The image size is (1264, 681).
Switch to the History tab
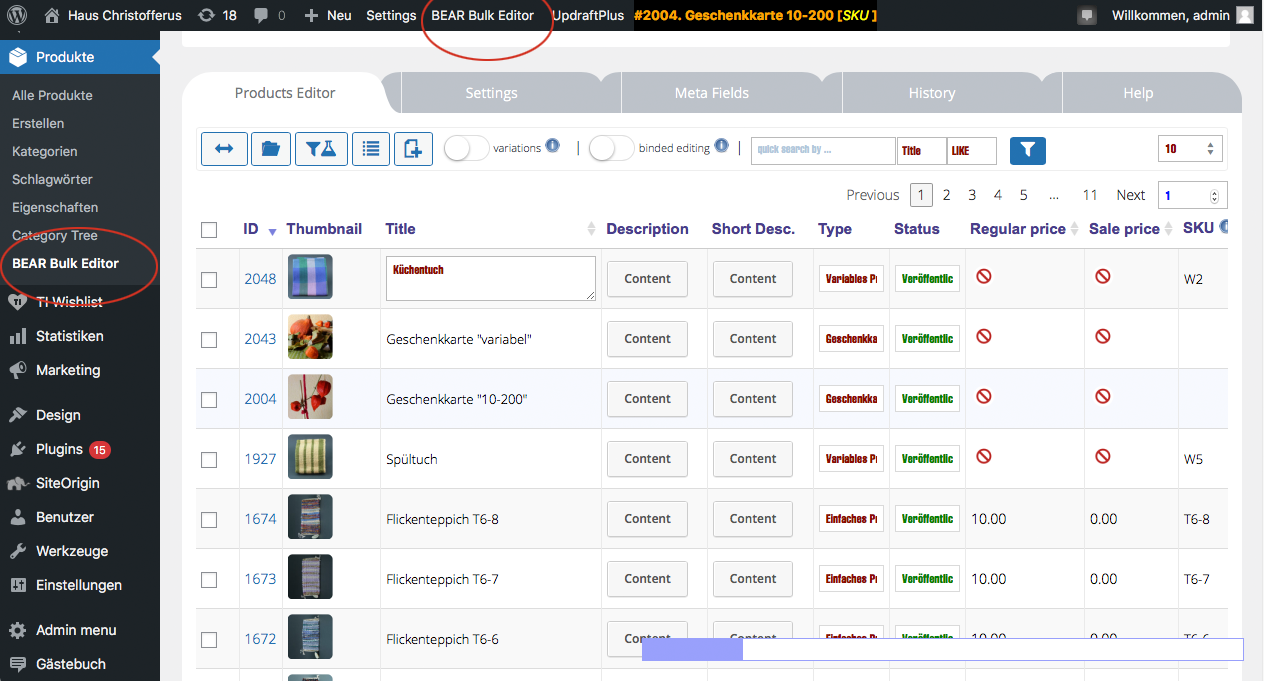932,93
